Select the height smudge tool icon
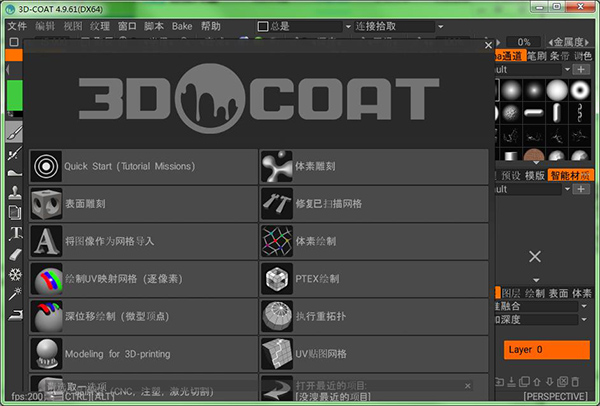The height and width of the screenshot is (406, 600). (15, 173)
